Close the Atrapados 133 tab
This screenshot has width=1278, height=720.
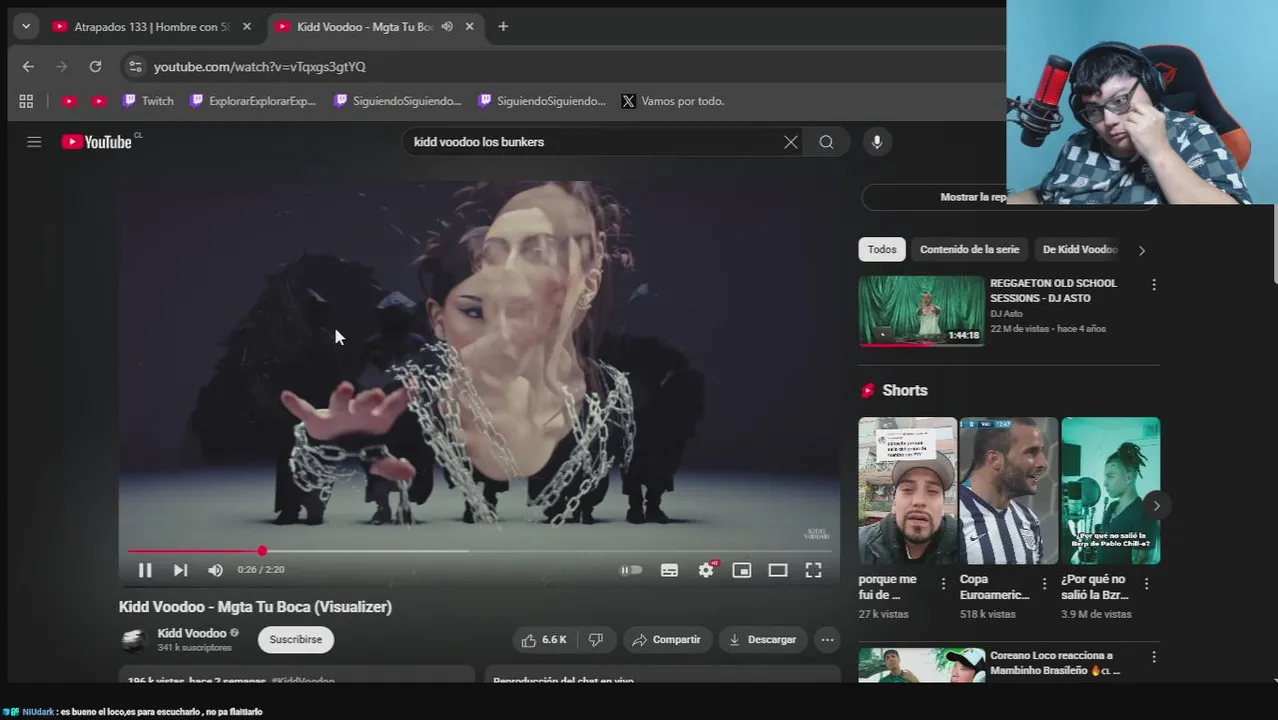click(x=247, y=27)
